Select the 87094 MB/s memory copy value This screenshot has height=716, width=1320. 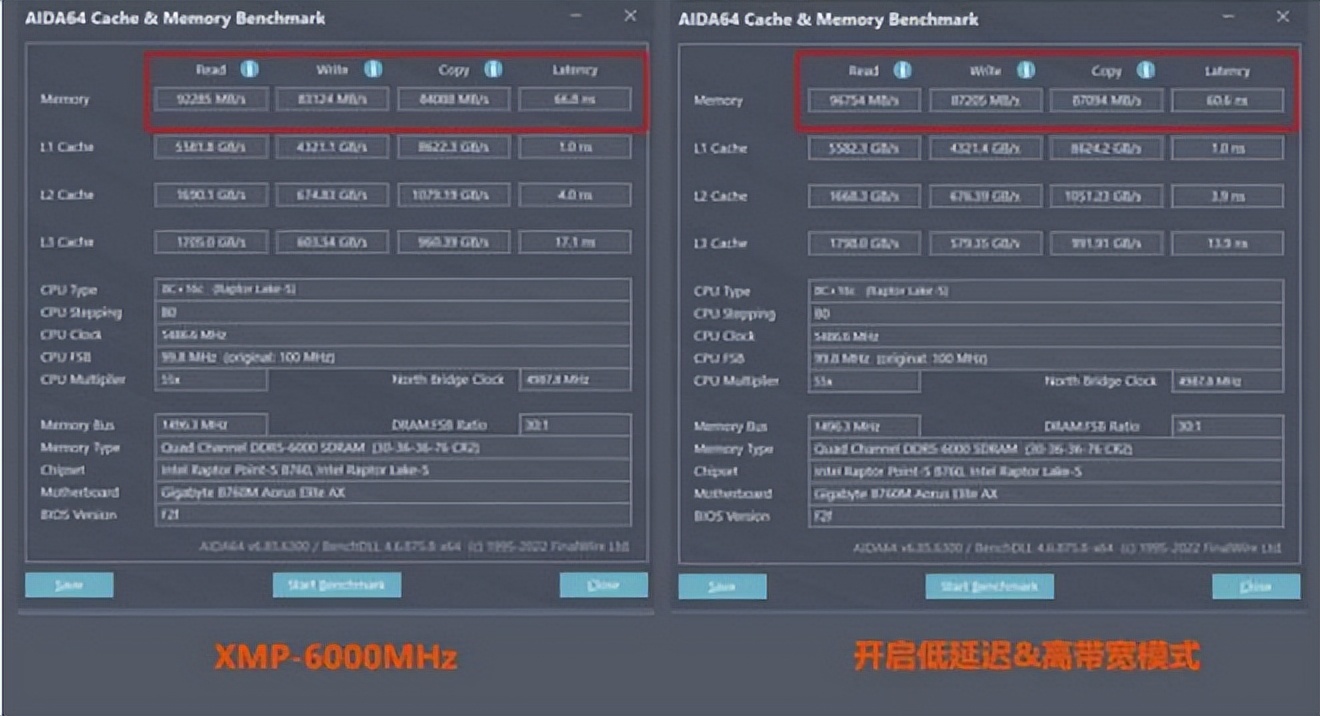tap(1107, 100)
